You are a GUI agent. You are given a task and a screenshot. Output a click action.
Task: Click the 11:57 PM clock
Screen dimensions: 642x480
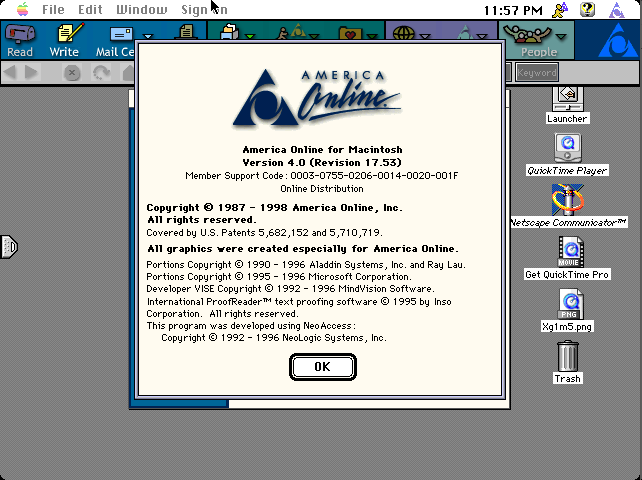(x=513, y=10)
